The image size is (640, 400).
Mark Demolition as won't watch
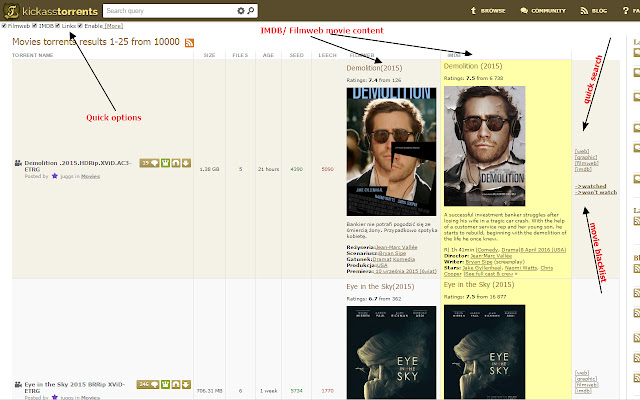pos(596,192)
